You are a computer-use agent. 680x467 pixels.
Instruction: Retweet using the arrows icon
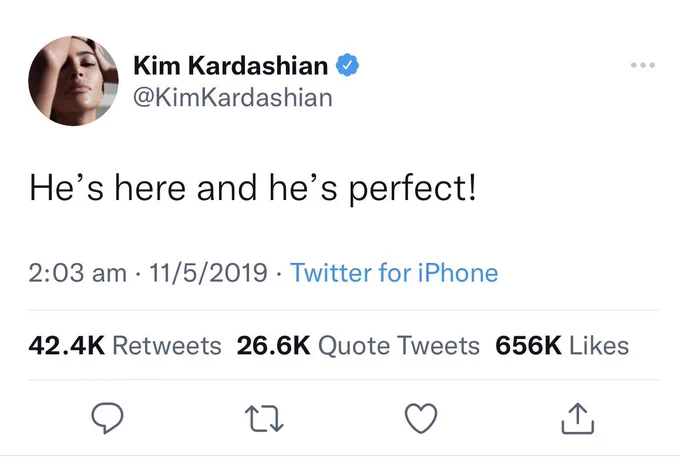point(264,418)
